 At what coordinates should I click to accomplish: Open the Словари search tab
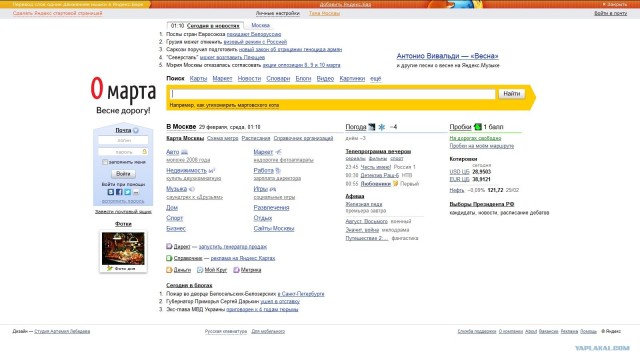[x=278, y=78]
